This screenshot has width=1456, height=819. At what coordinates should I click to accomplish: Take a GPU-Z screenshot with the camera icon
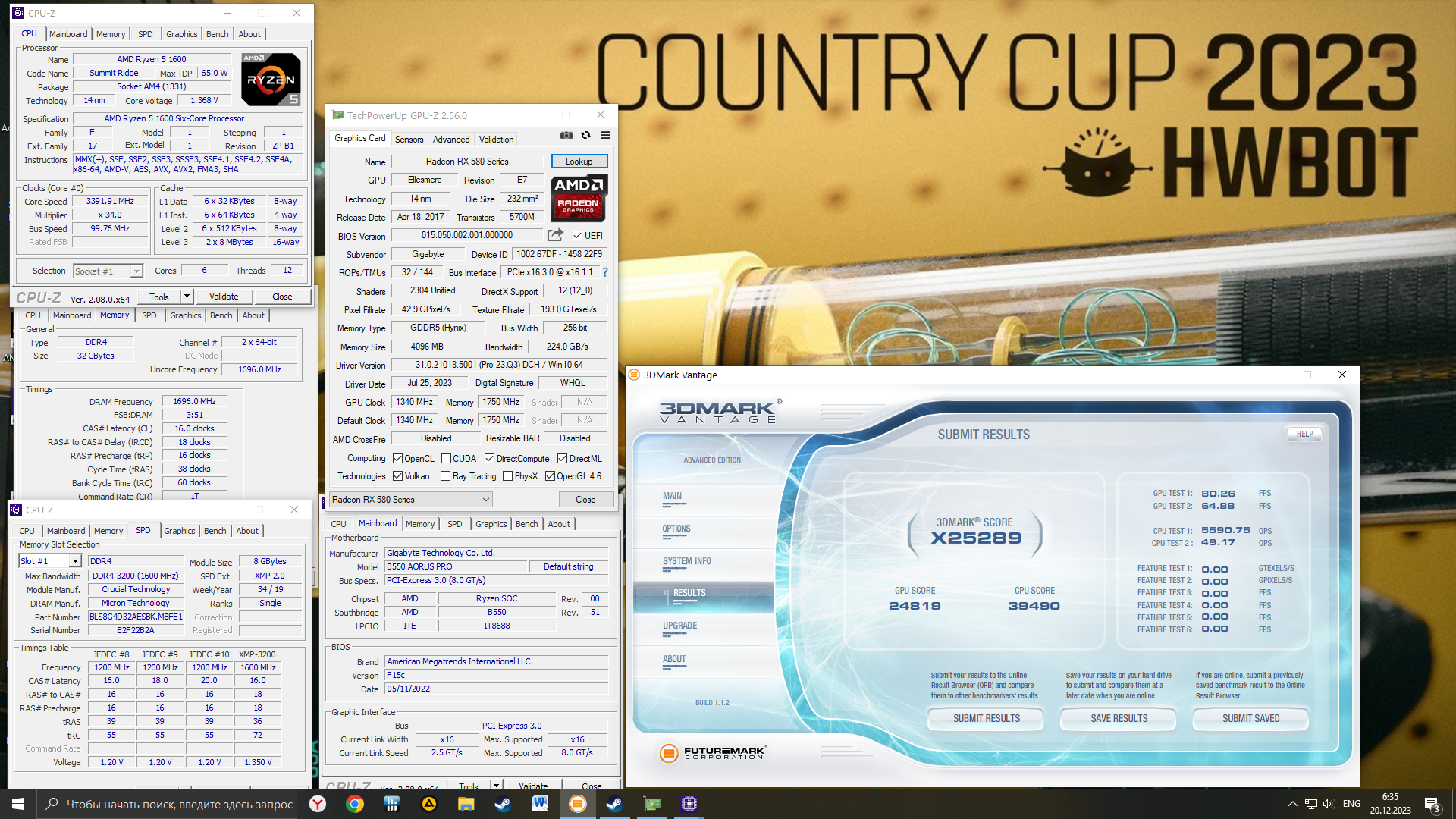pos(566,135)
